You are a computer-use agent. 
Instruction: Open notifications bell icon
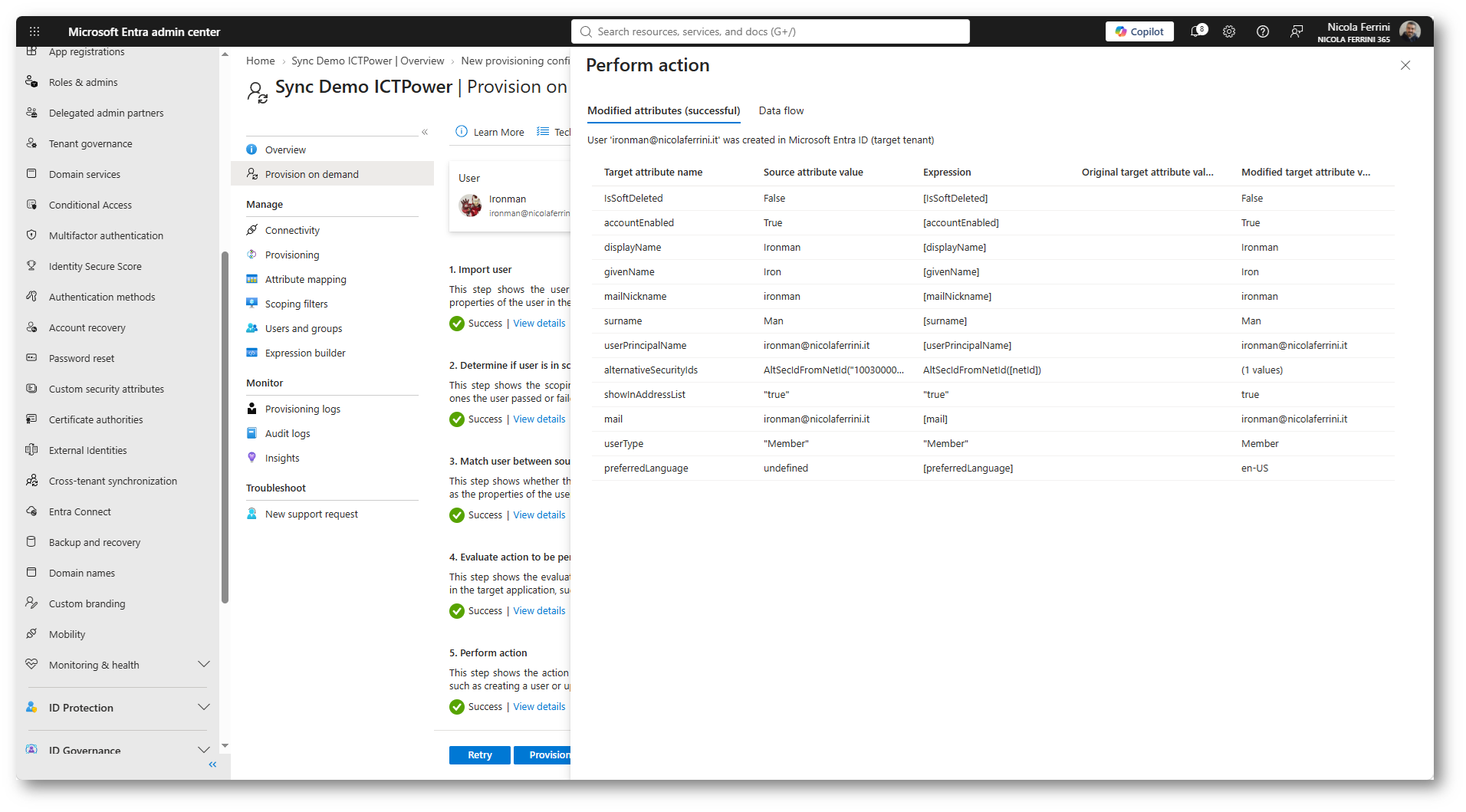point(1198,31)
